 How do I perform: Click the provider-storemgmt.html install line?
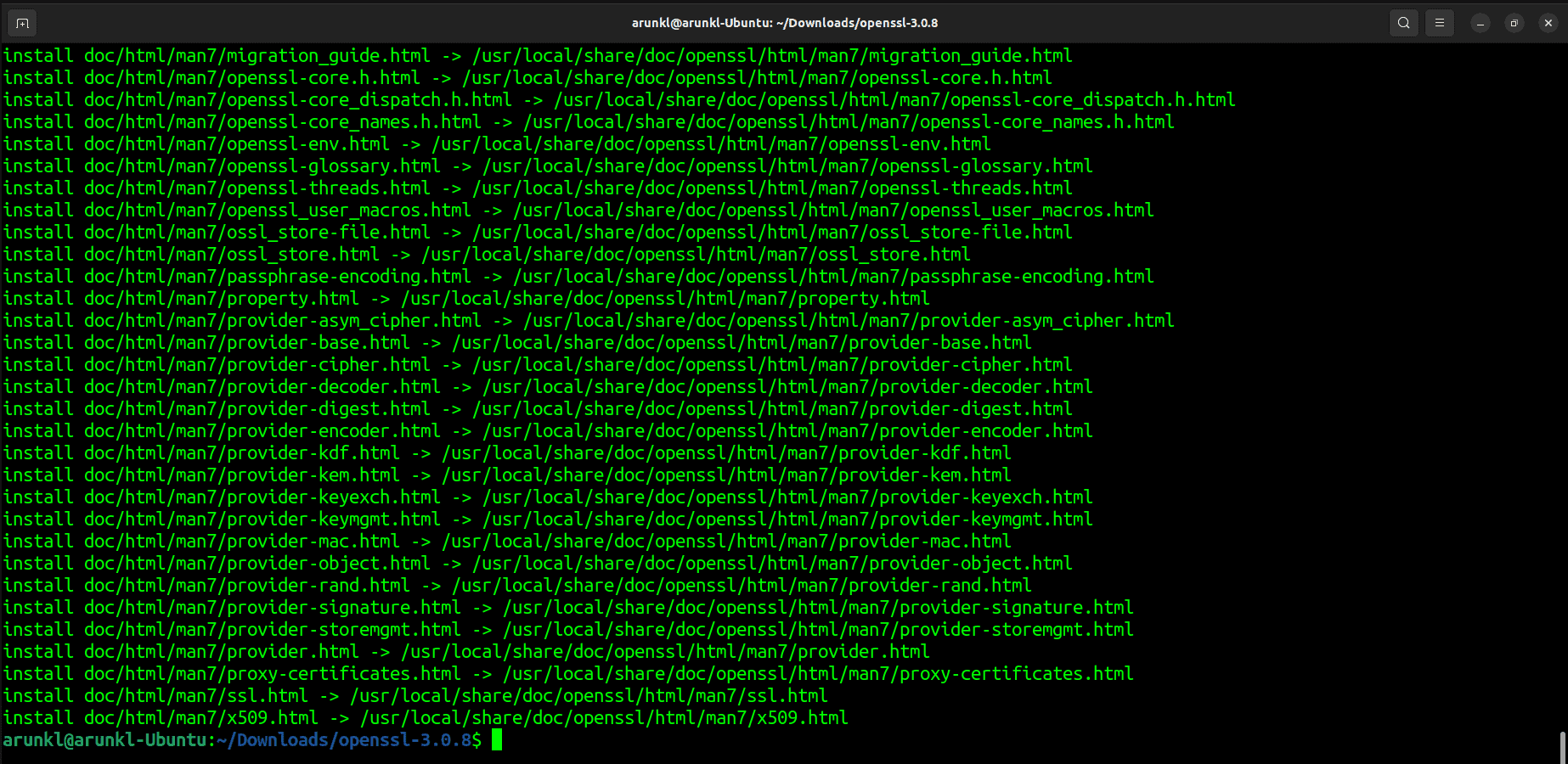click(568, 630)
